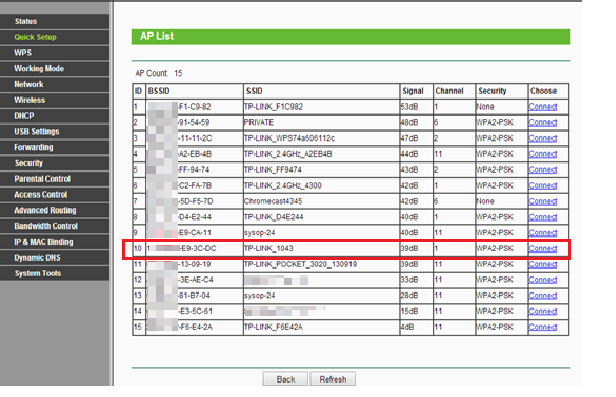Viewport: 616px width, 397px height.
Task: Click SSID TP-LINK_FF9474 text
Action: coord(273,170)
